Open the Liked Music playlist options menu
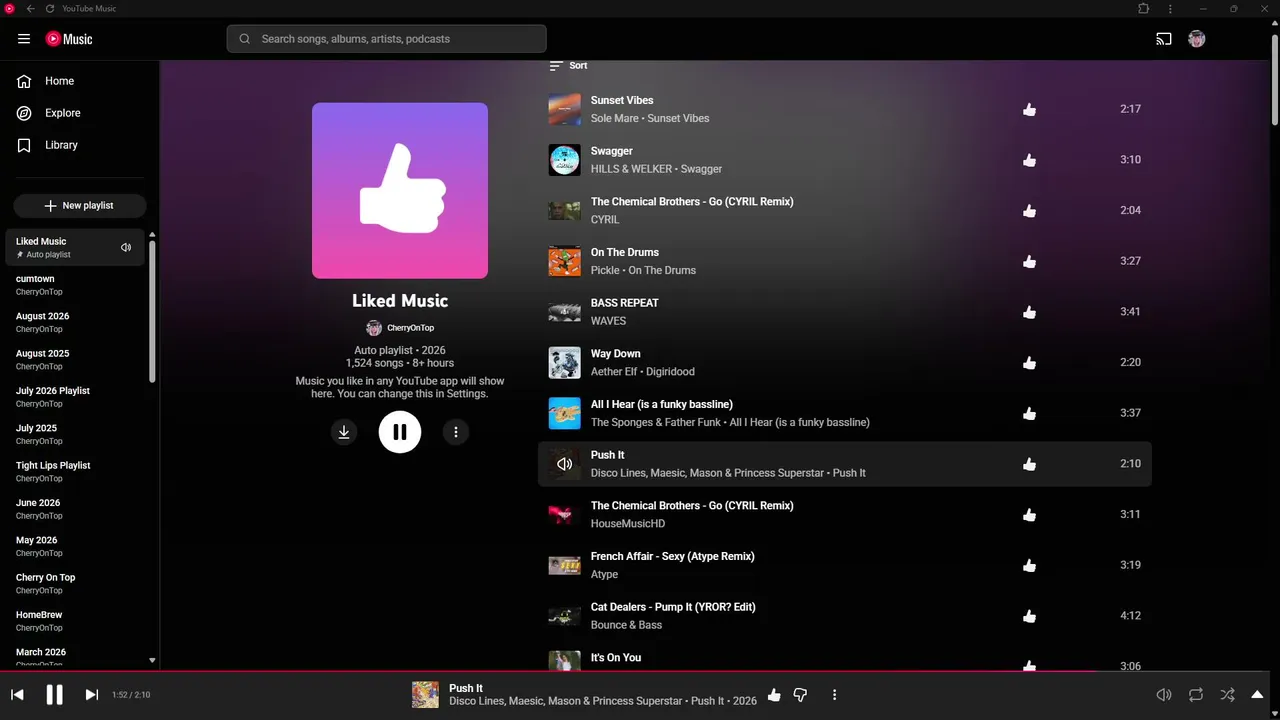Image resolution: width=1280 pixels, height=720 pixels. 456,432
